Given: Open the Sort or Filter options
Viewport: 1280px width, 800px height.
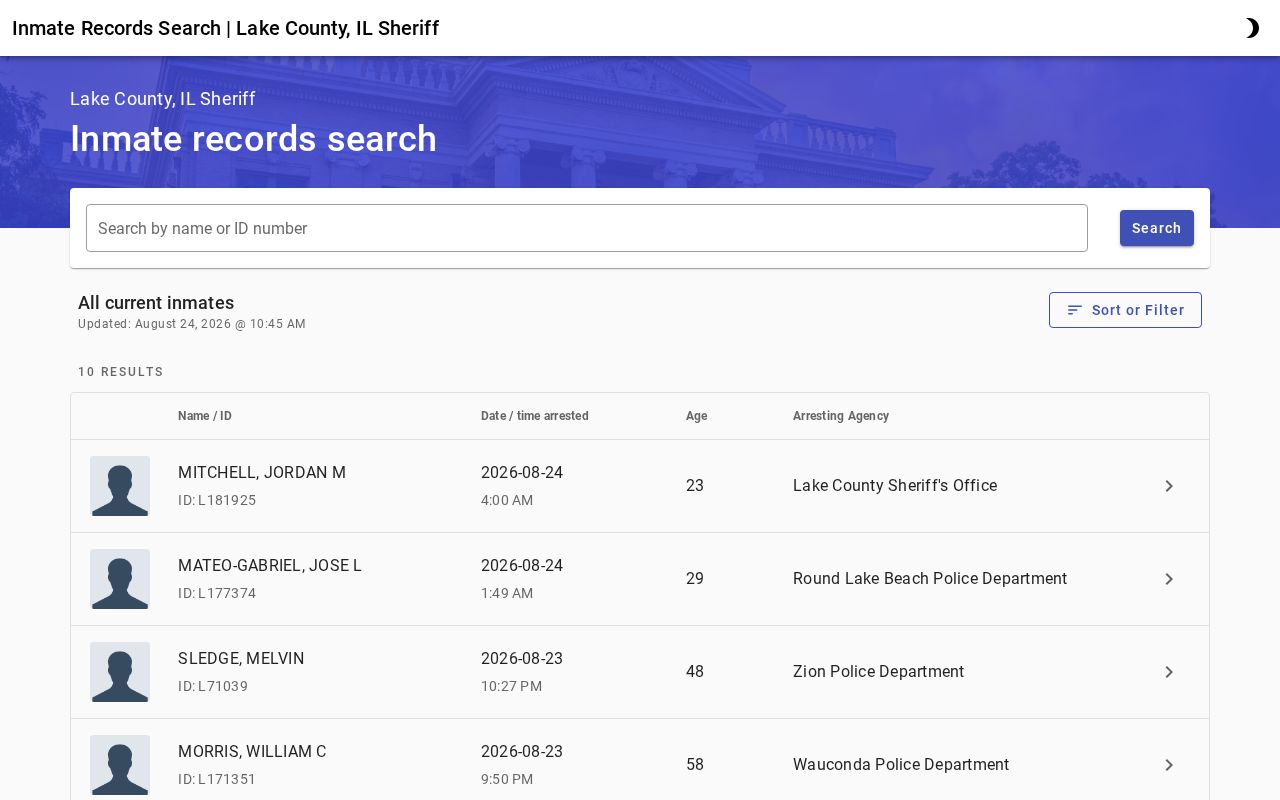Looking at the screenshot, I should coord(1125,310).
